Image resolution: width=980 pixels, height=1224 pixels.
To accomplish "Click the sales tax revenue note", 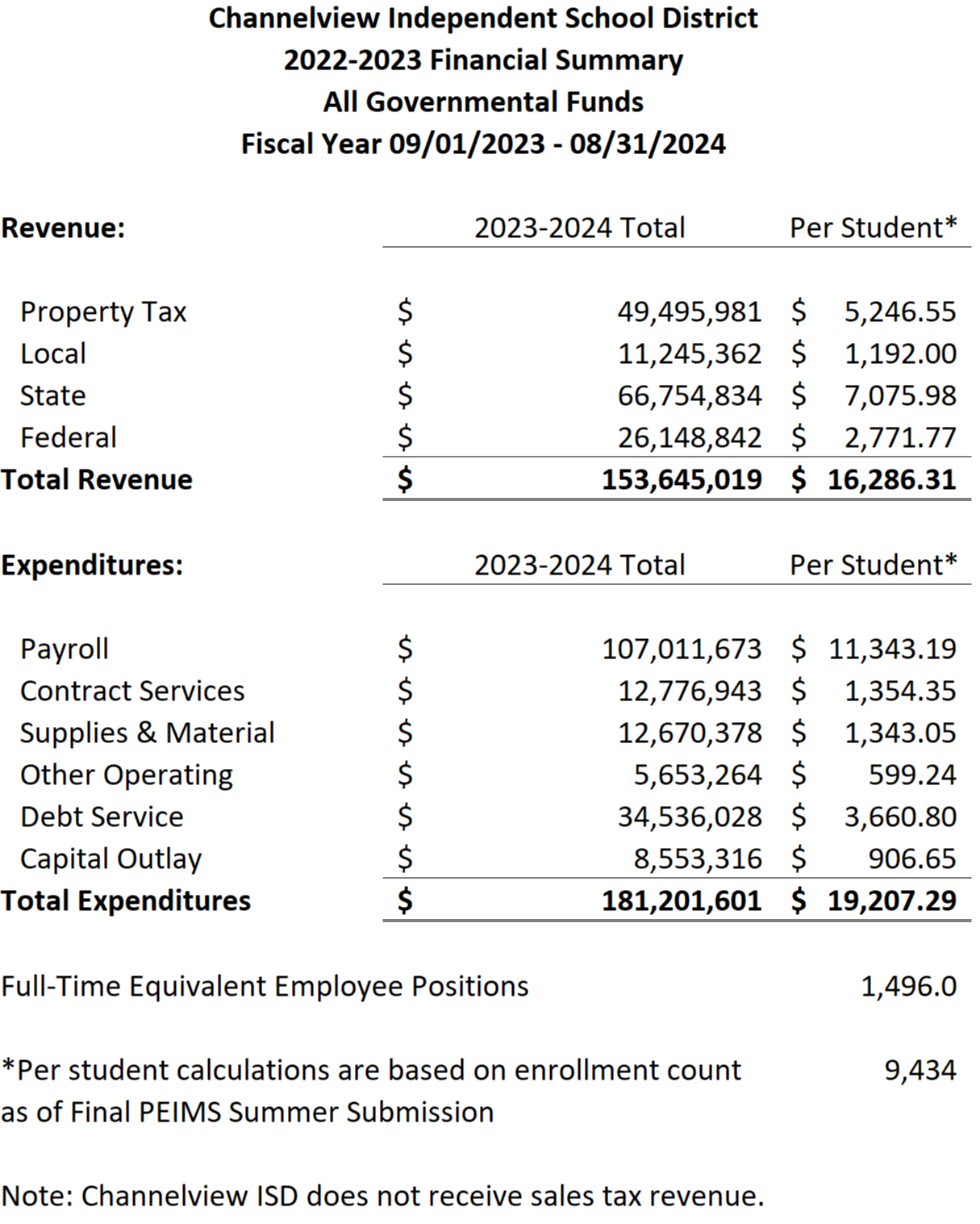I will tap(382, 1196).
